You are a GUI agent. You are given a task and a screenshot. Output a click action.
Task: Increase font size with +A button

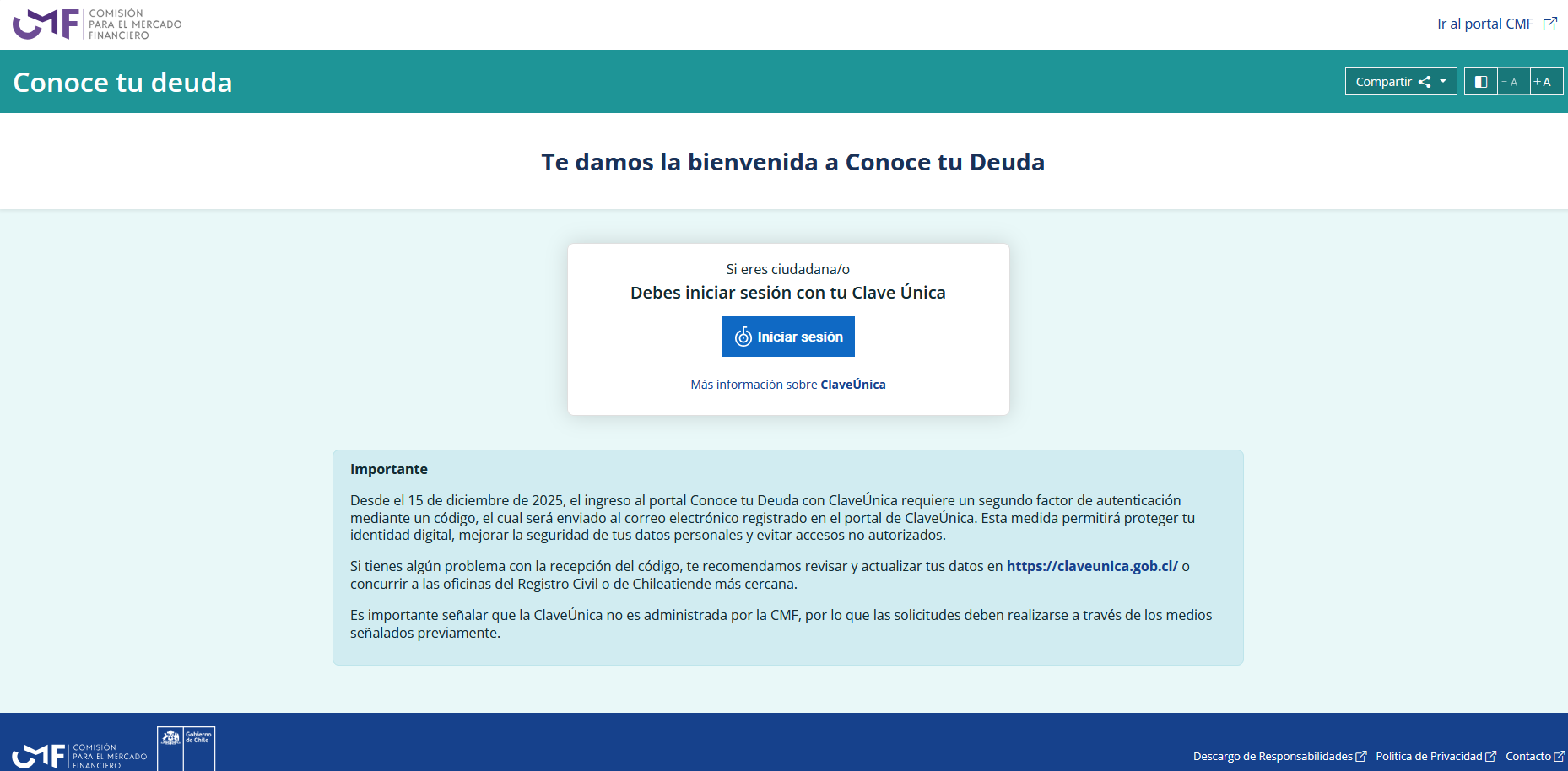coord(1545,82)
